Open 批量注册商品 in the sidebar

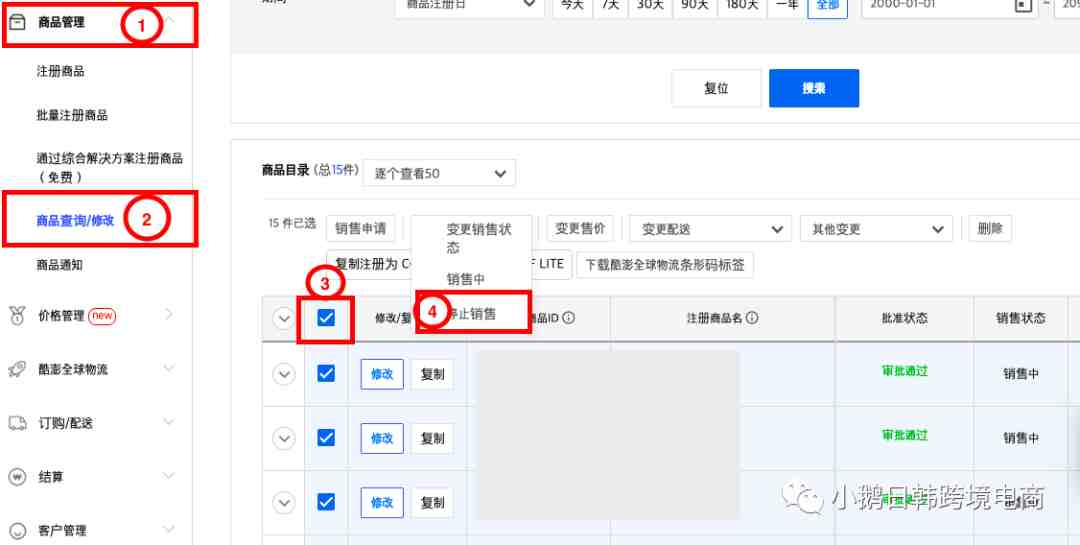click(72, 115)
